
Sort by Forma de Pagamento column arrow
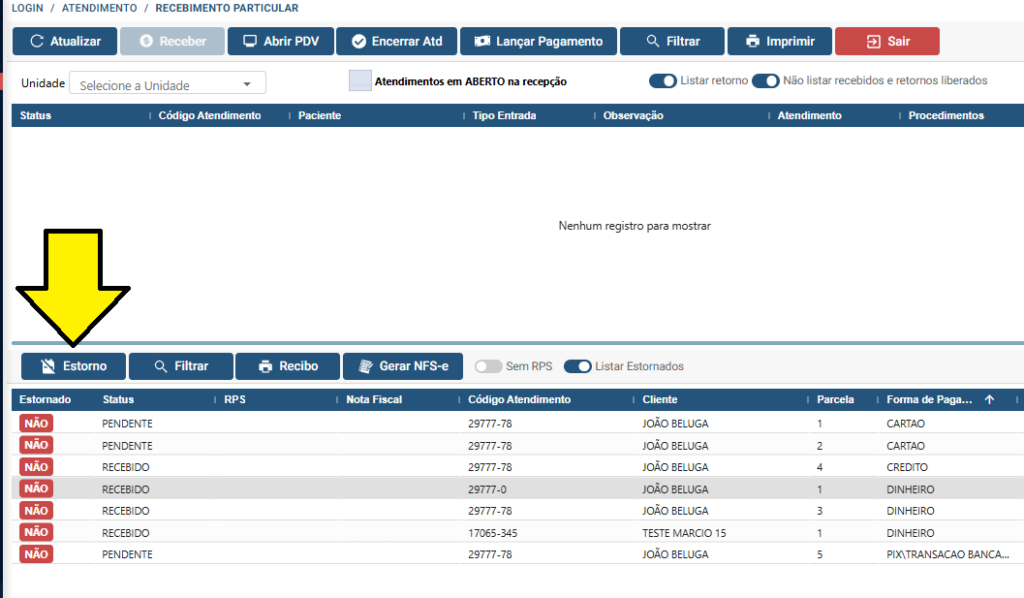989,399
